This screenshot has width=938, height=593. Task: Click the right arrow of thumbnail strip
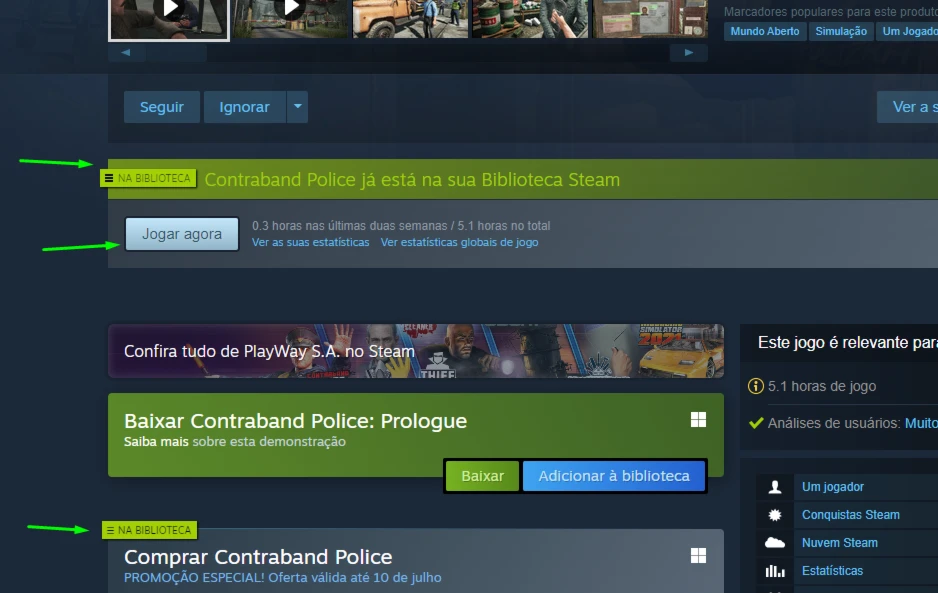tap(689, 53)
